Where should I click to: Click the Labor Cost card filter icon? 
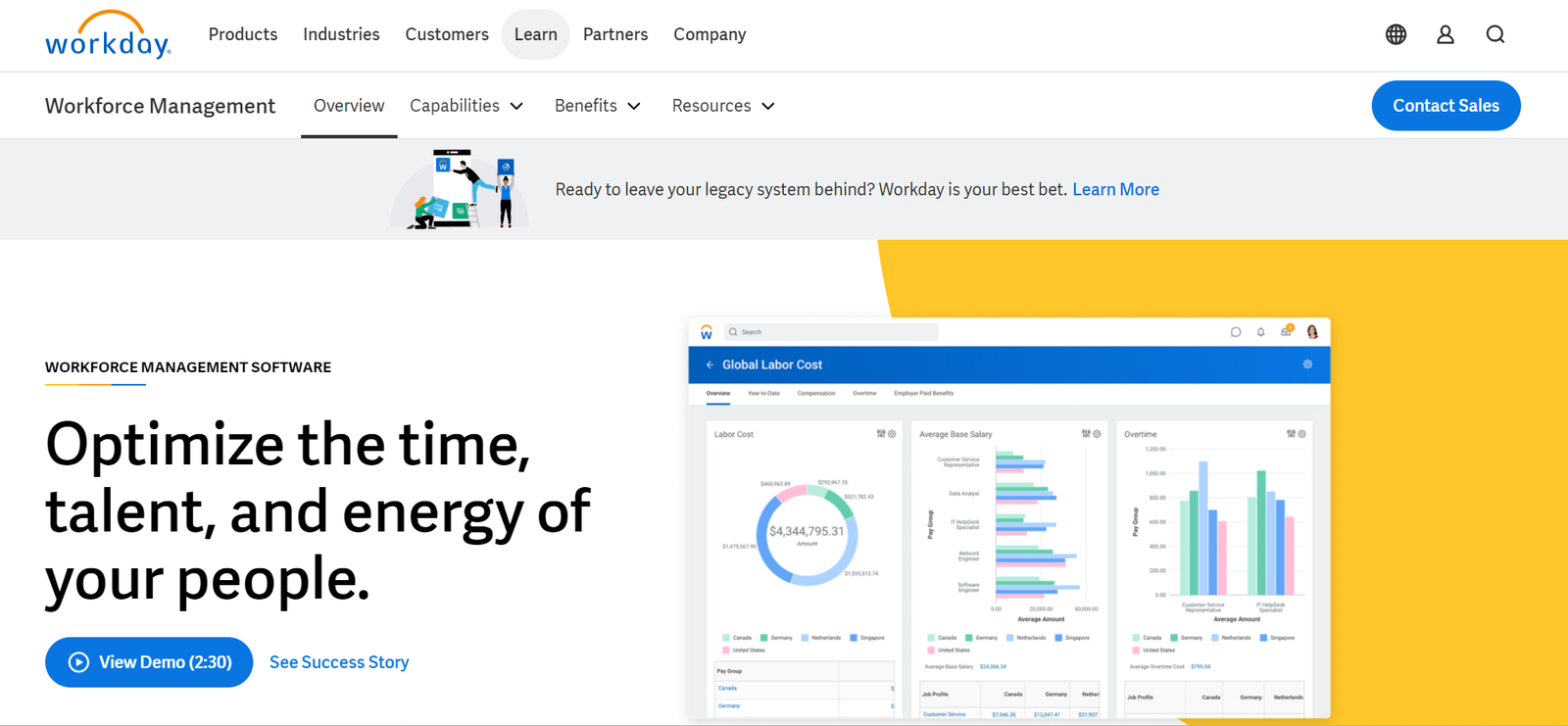click(881, 434)
